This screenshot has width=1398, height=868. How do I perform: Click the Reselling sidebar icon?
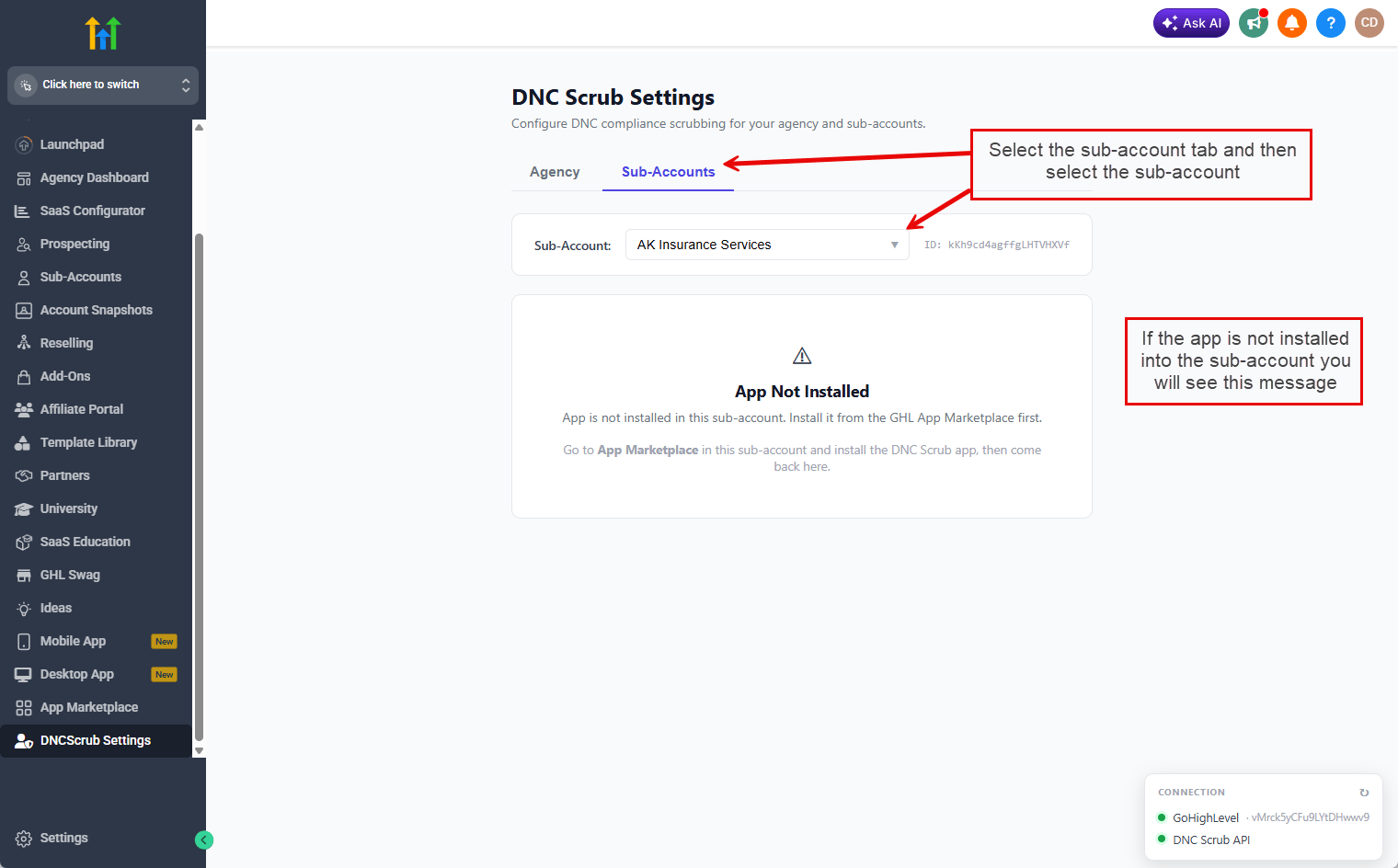[24, 343]
